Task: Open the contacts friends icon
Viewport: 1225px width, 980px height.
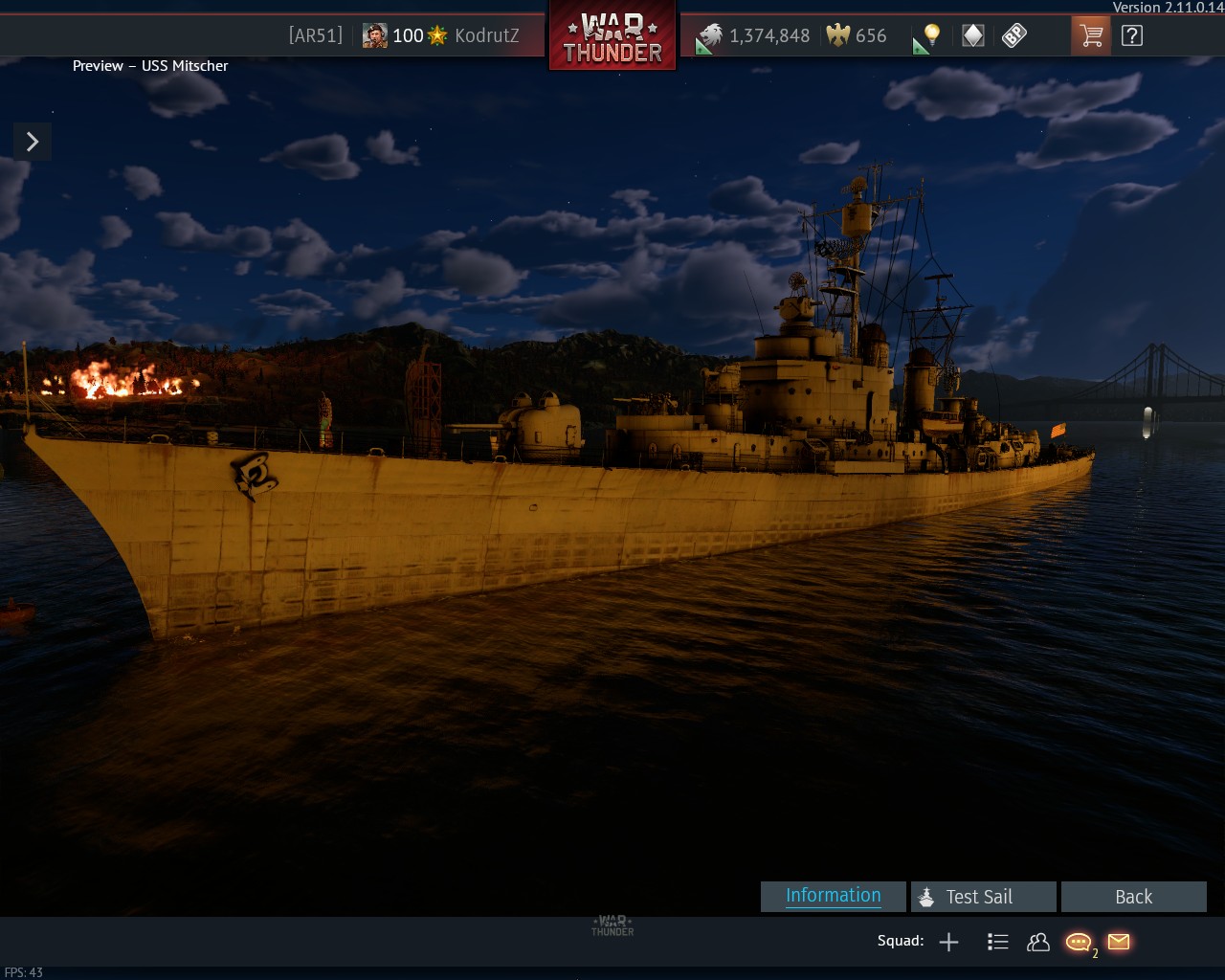Action: (1038, 943)
